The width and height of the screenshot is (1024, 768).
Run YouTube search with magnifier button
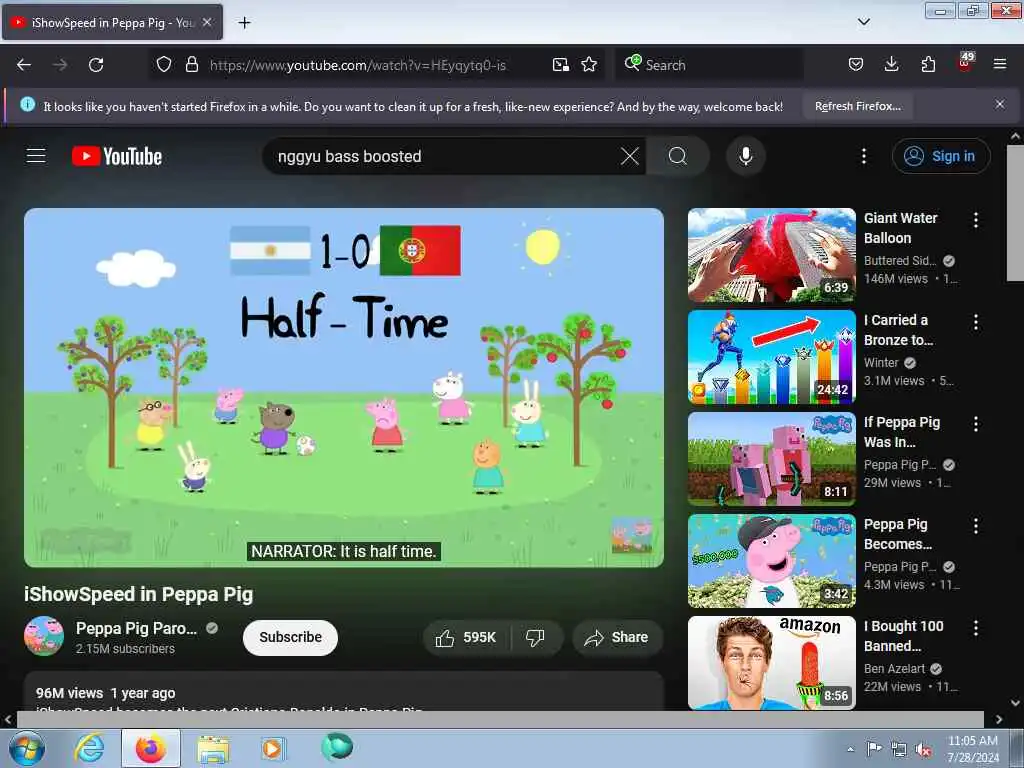678,156
